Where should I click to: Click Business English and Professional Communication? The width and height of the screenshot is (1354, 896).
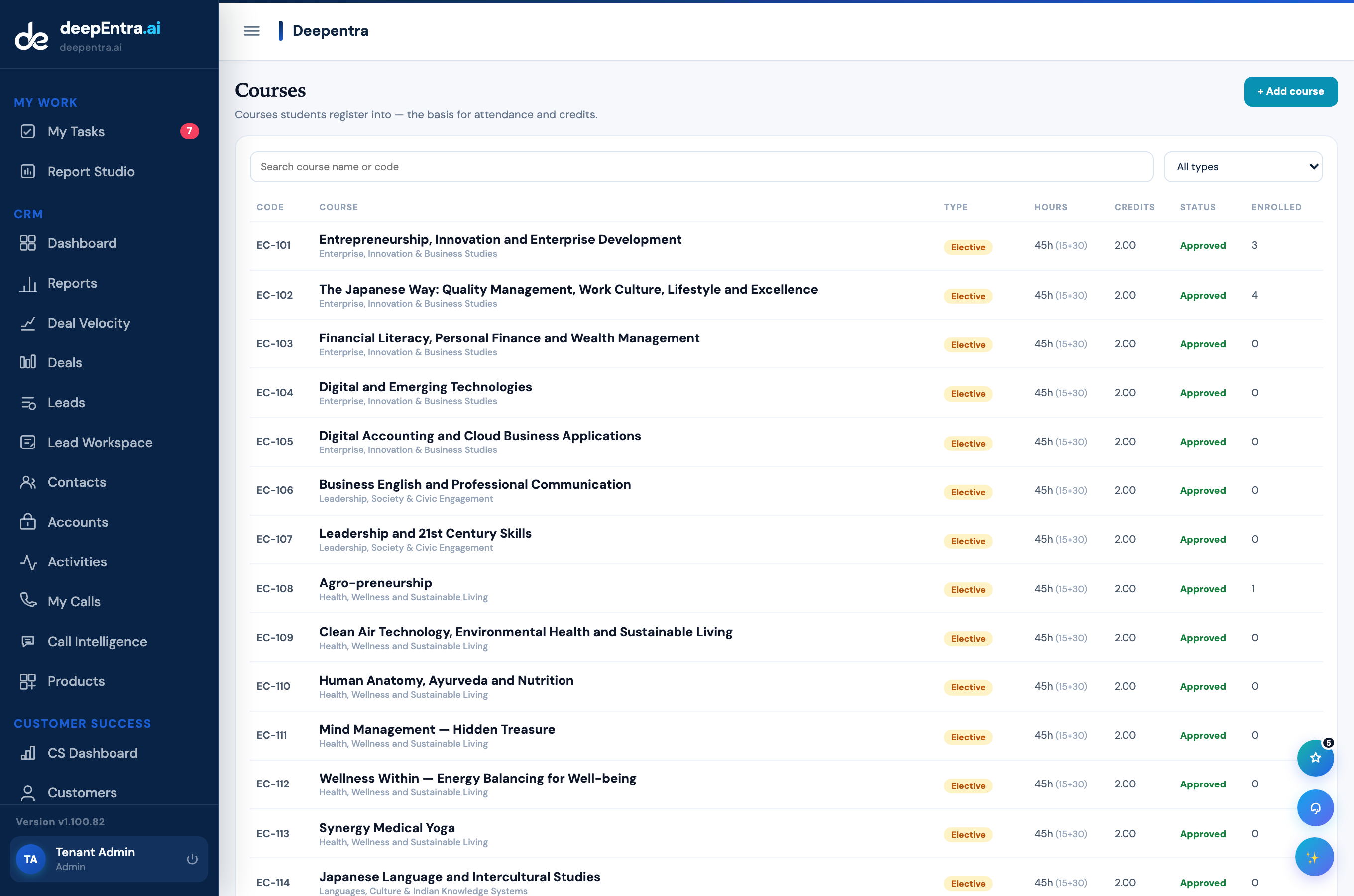click(x=475, y=484)
